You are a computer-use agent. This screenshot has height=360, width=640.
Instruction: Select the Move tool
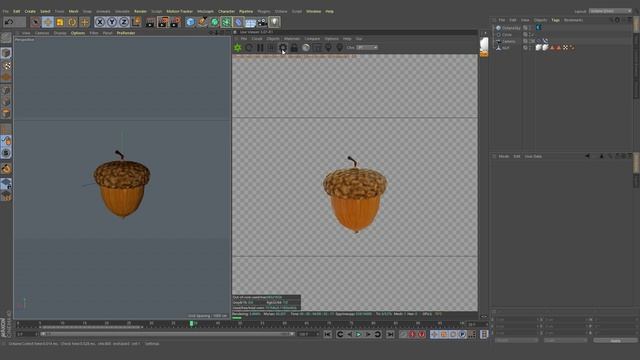(48, 22)
